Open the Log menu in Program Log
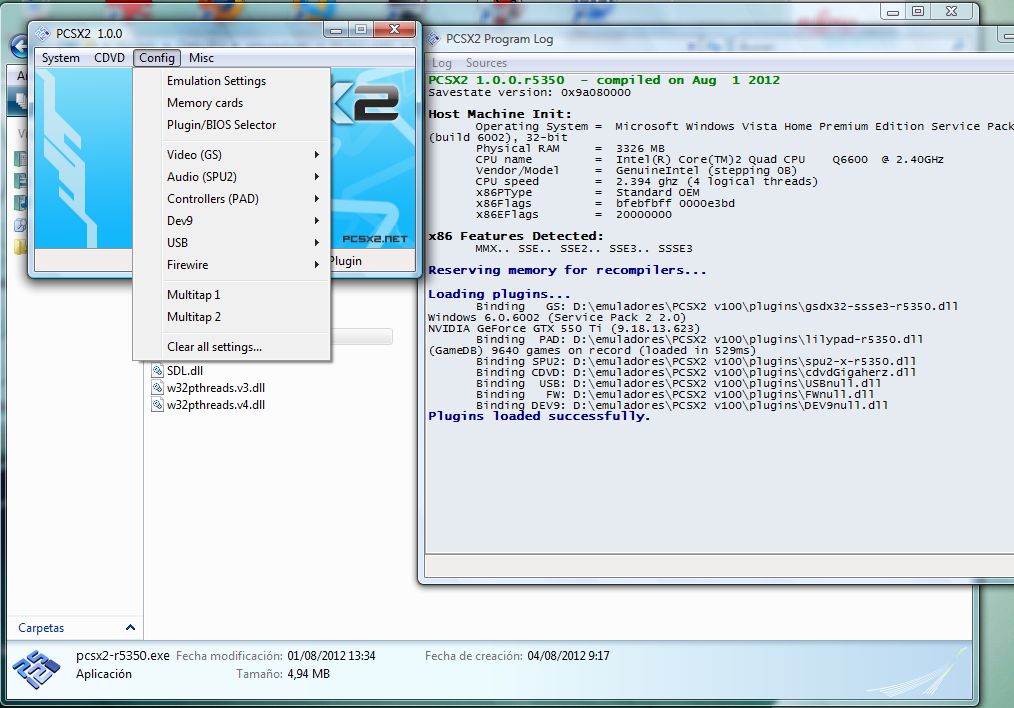This screenshot has height=708, width=1014. click(442, 63)
